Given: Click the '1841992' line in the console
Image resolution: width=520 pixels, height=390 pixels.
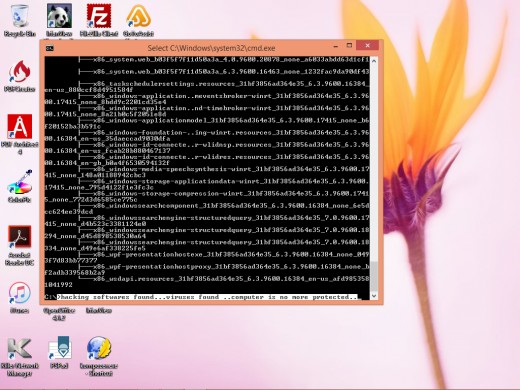Looking at the screenshot, I should (58, 285).
